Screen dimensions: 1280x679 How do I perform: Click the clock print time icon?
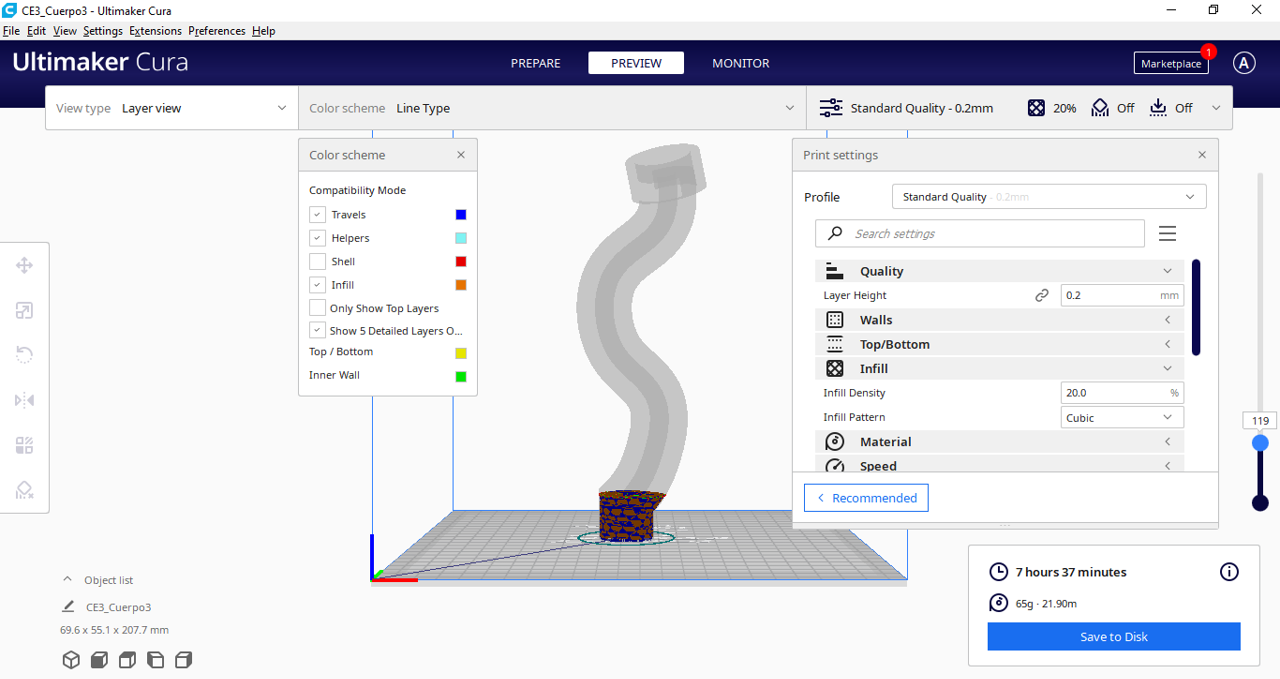tap(998, 572)
